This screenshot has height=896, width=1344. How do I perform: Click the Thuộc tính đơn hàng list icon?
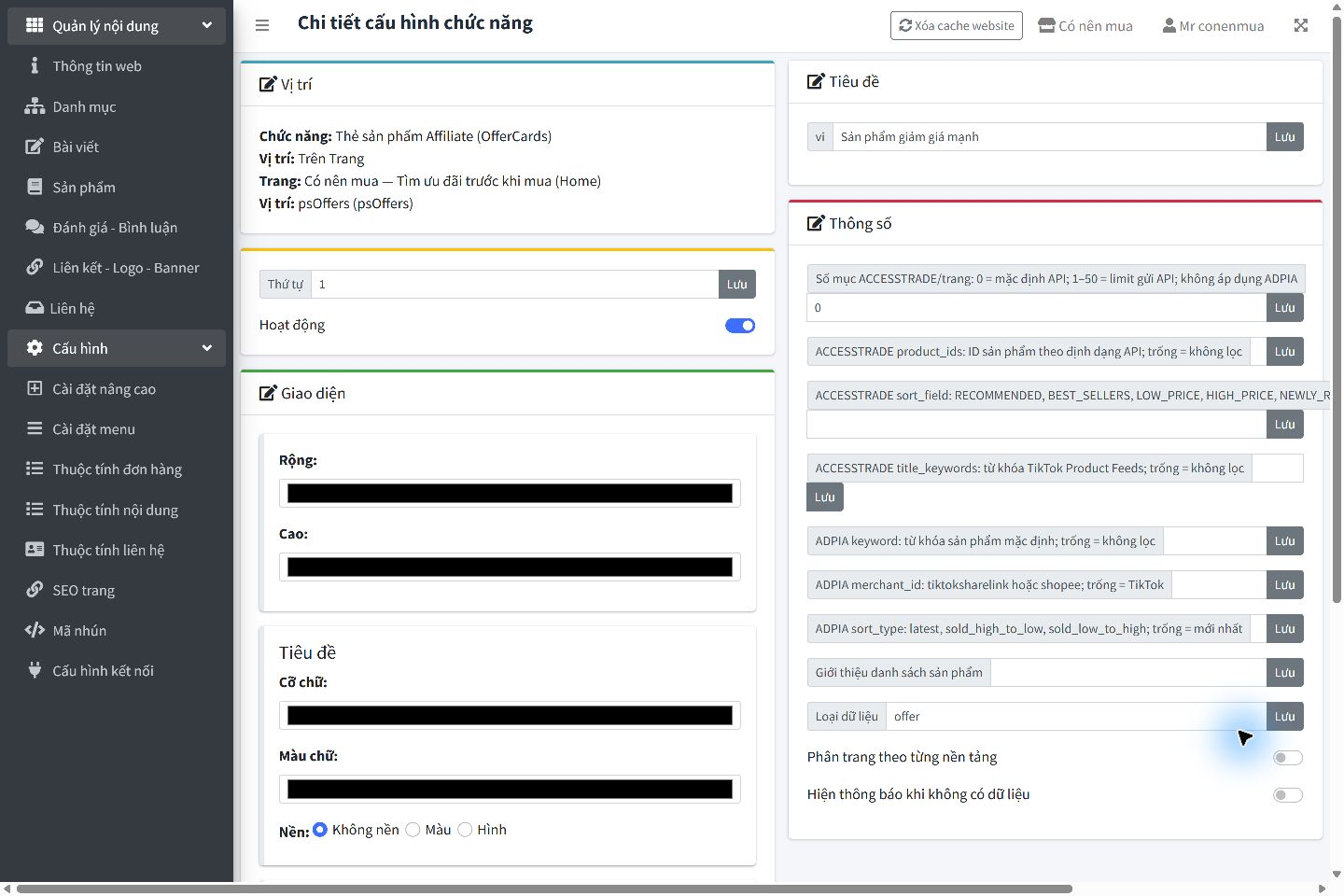click(x=35, y=469)
